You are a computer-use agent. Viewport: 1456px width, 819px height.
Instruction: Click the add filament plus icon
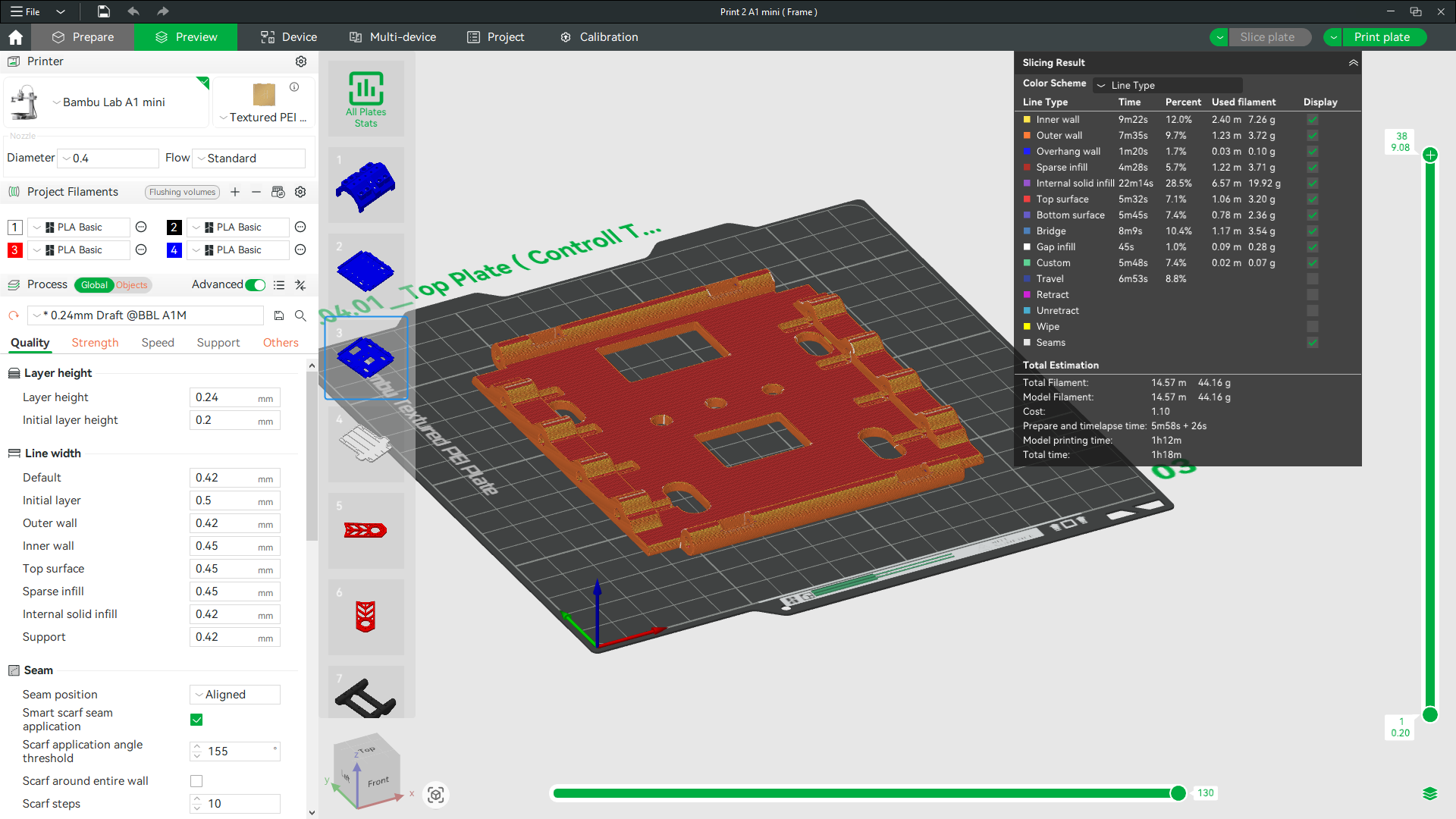(235, 192)
